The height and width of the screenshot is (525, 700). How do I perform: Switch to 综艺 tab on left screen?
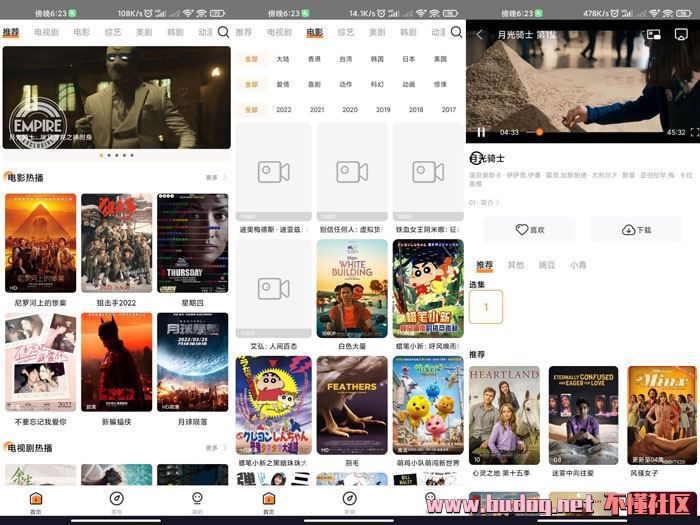click(x=113, y=32)
